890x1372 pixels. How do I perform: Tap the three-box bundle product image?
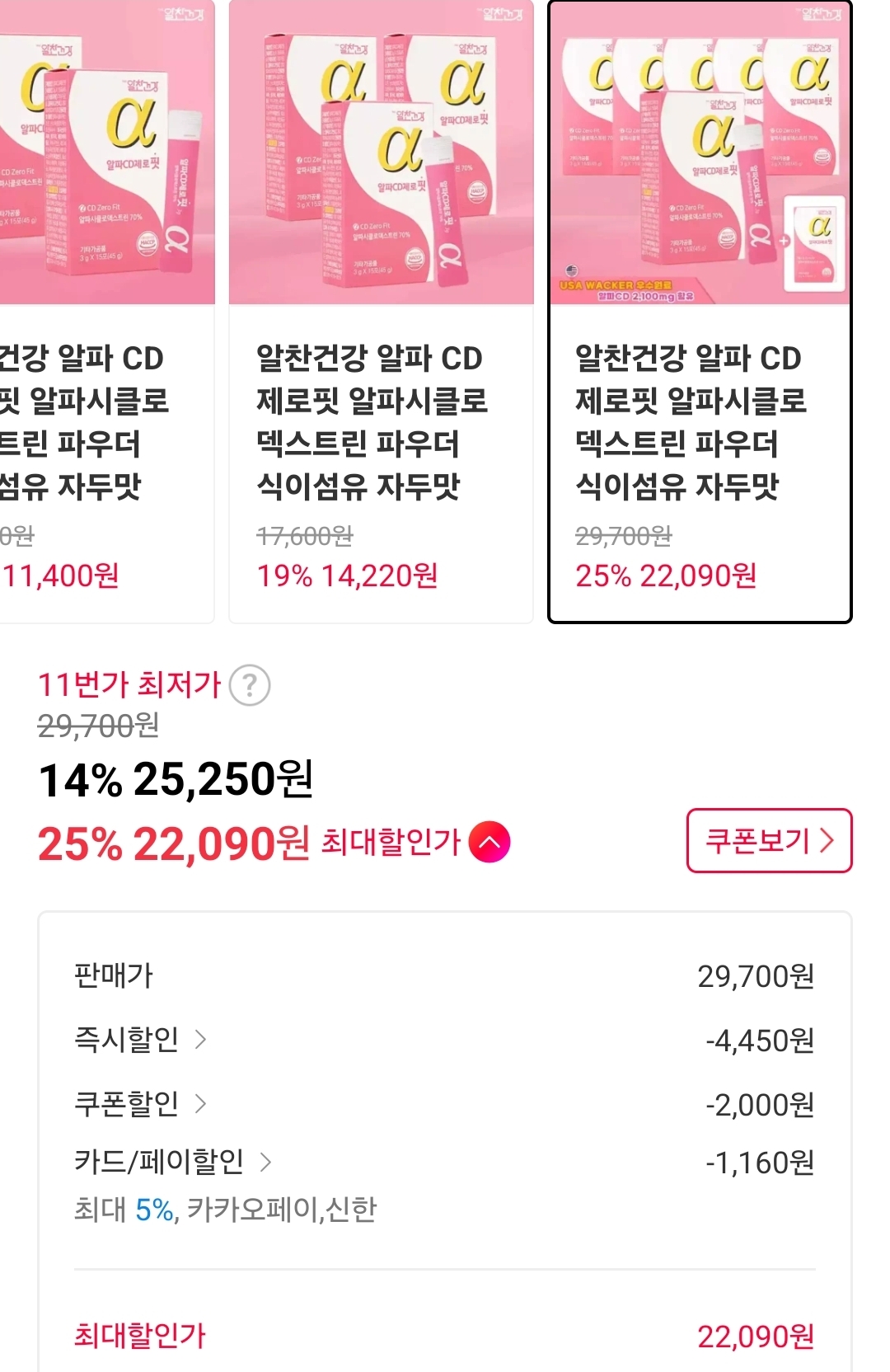(x=381, y=153)
